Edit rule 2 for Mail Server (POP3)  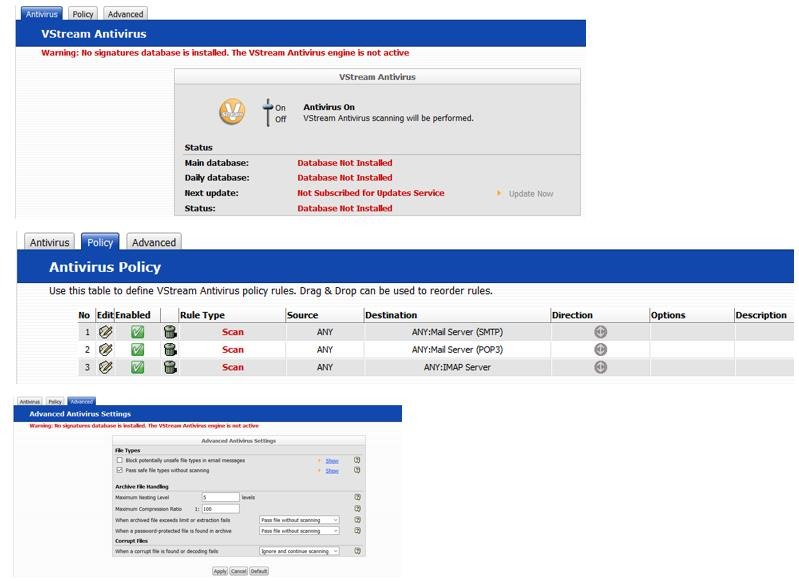(105, 350)
